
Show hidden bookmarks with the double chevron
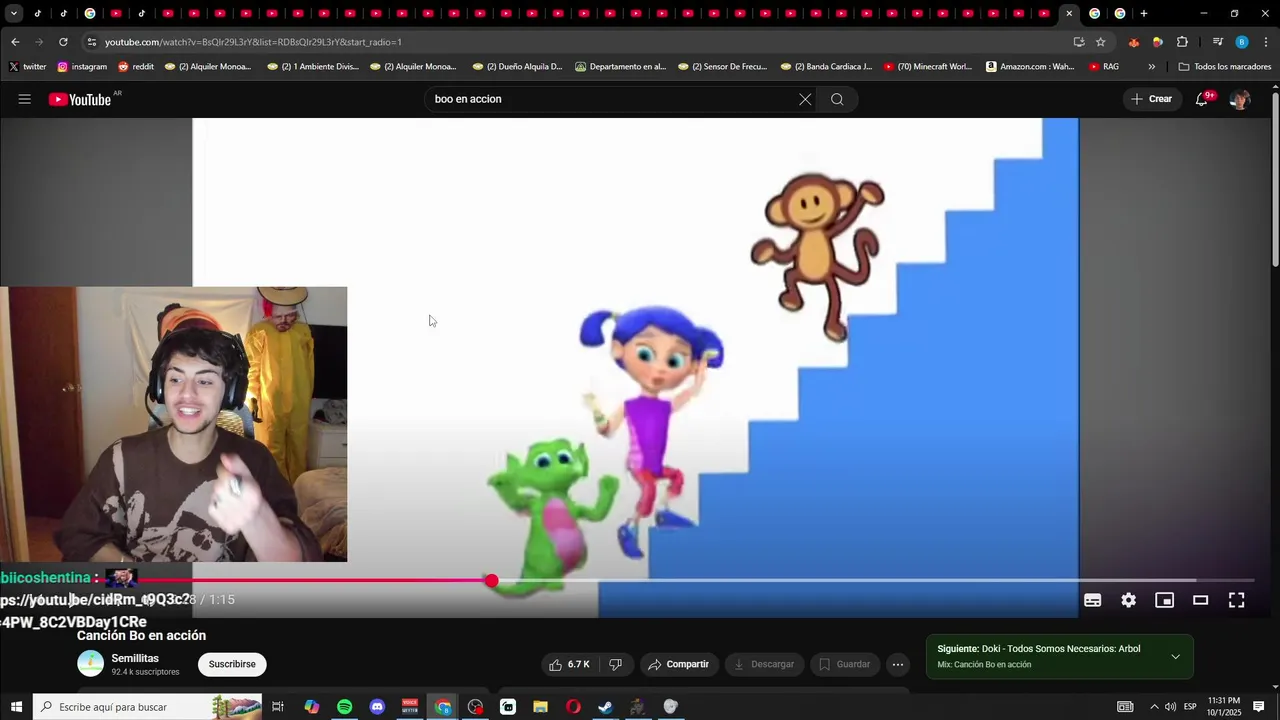1152,67
